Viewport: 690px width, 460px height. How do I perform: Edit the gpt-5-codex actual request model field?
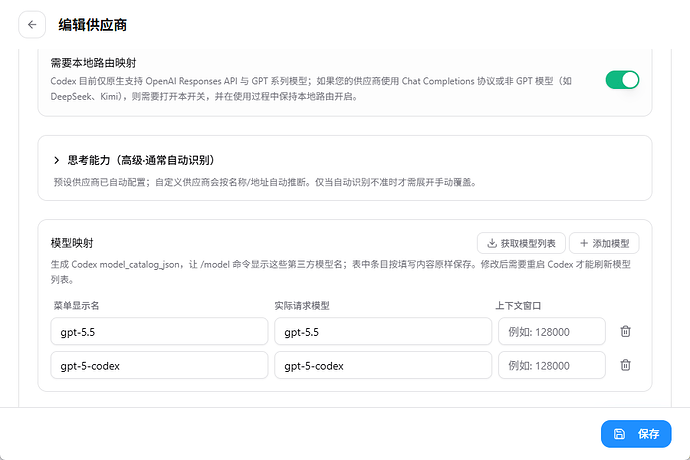click(383, 365)
